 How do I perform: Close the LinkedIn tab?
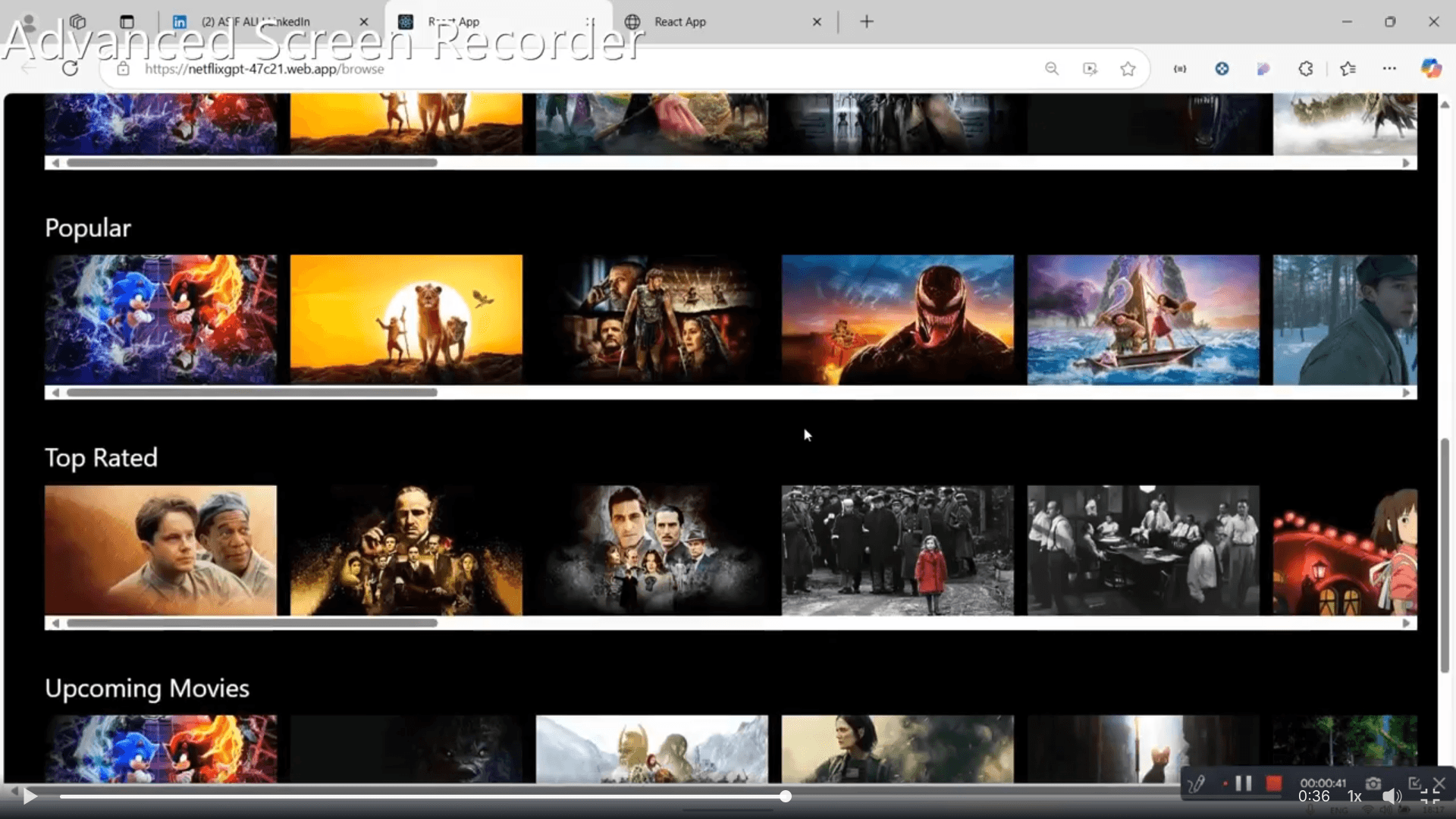tap(364, 22)
